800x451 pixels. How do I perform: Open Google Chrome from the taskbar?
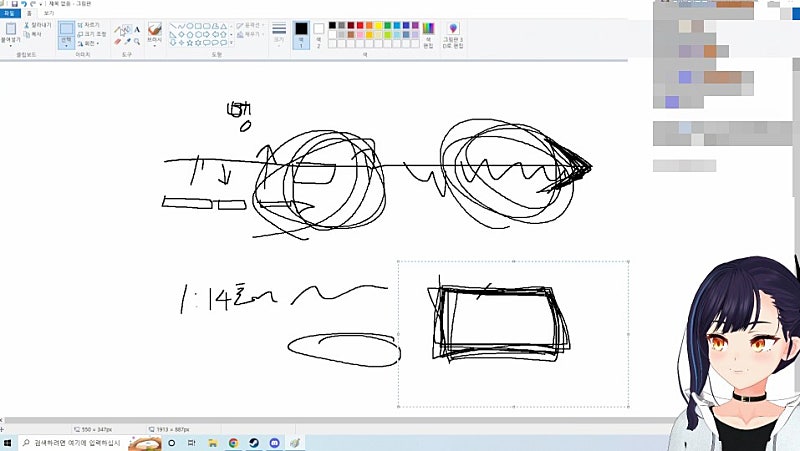pyautogui.click(x=233, y=443)
